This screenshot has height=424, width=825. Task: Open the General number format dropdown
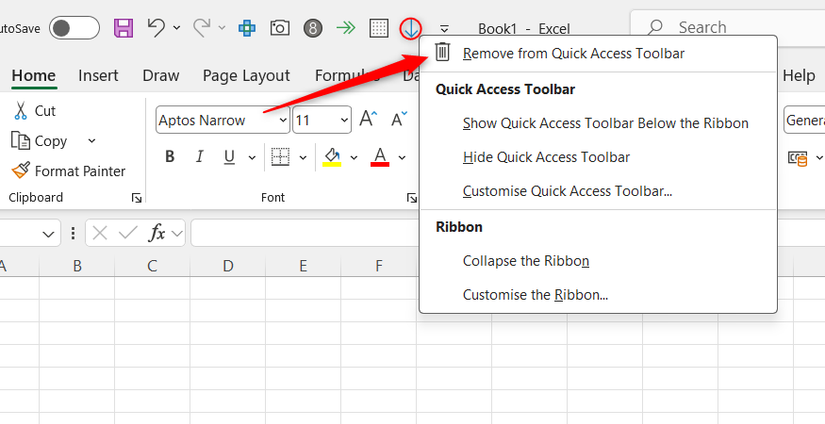[x=804, y=120]
